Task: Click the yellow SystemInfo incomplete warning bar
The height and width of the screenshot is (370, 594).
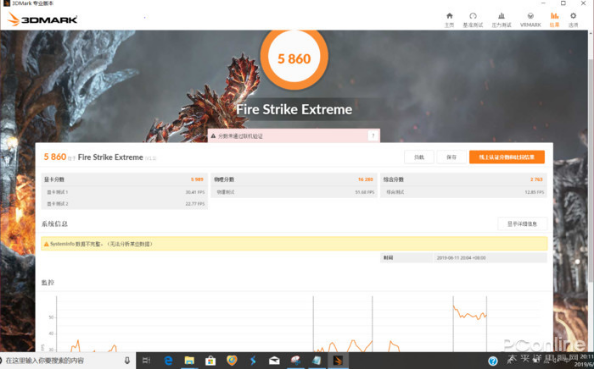Action: tap(294, 244)
